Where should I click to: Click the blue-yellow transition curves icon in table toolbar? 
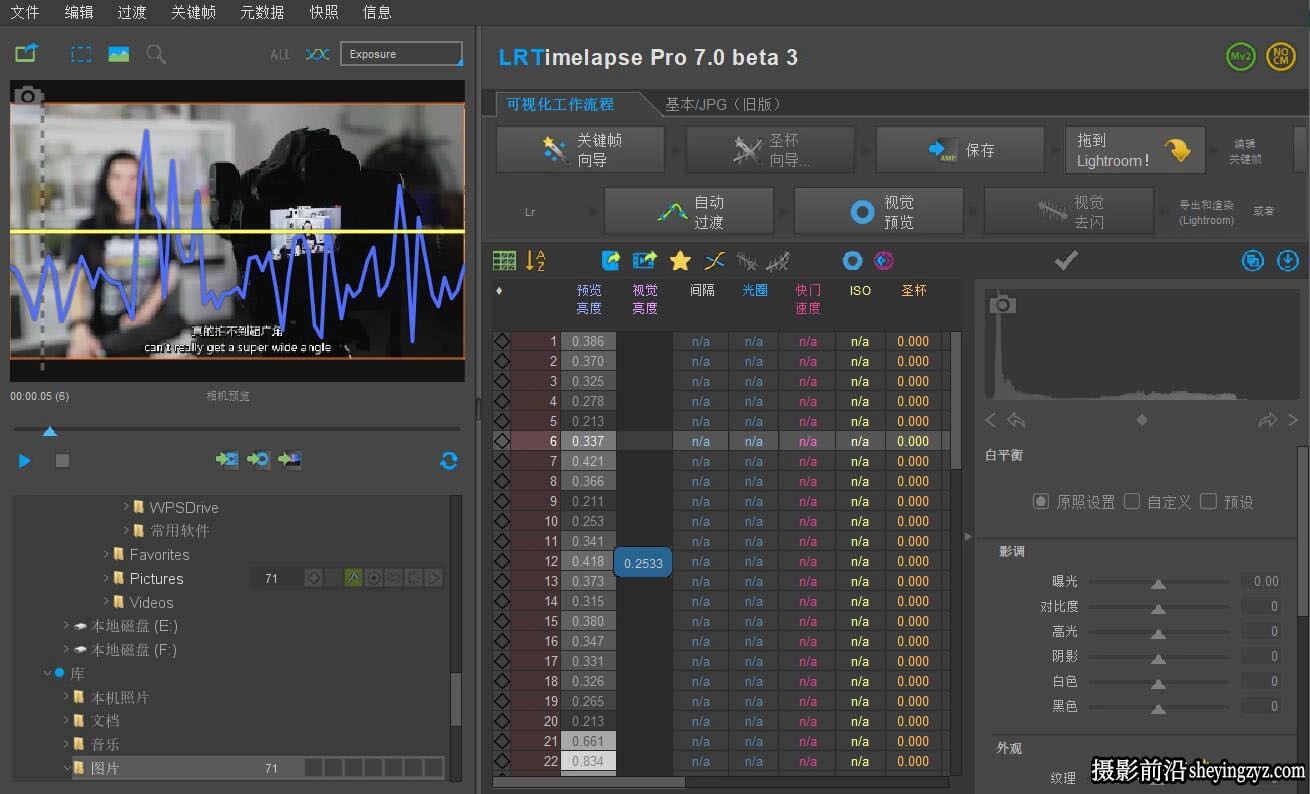pyautogui.click(x=714, y=261)
